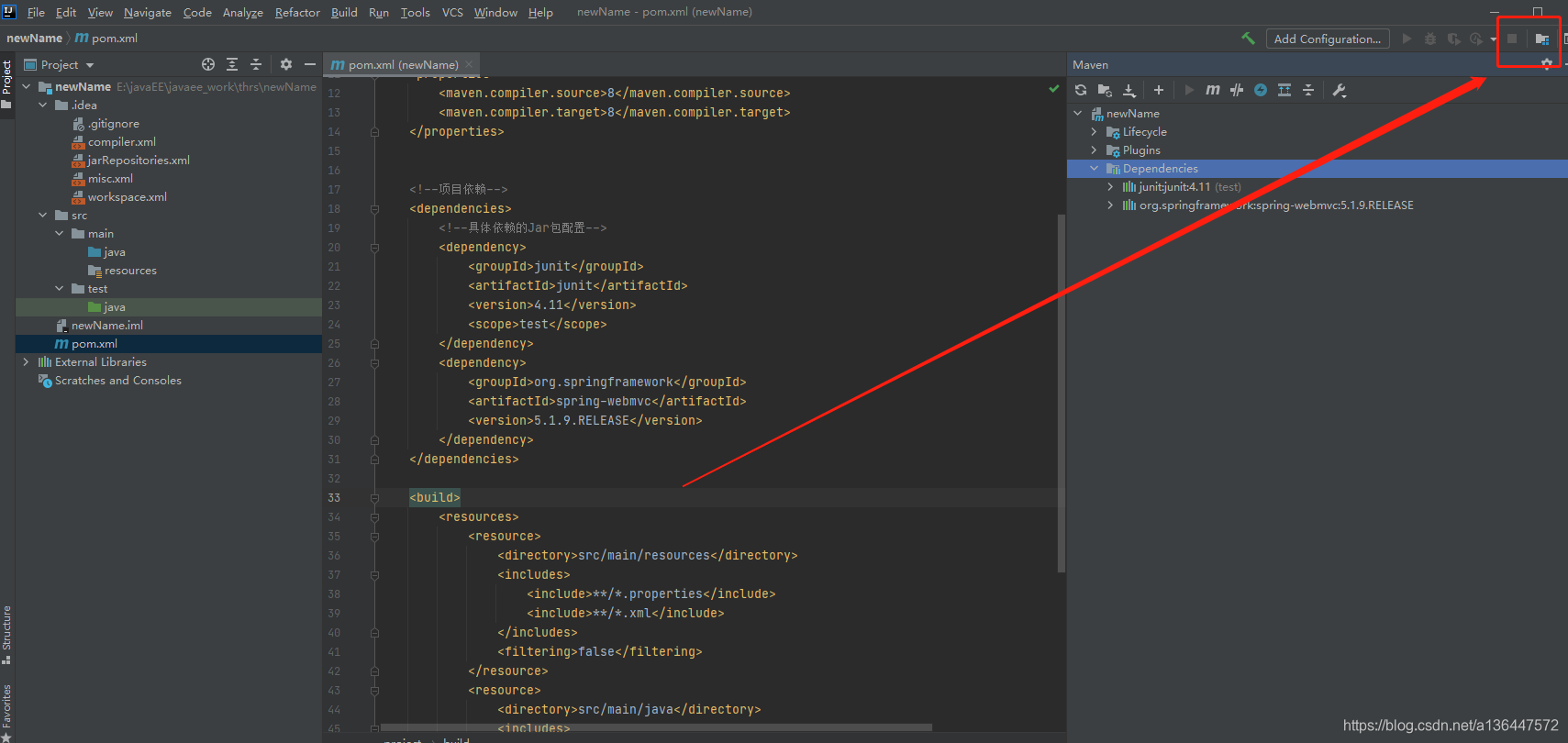Close the pom.xml (newName) editor tab
Screen dimensions: 1568x743
pyautogui.click(x=469, y=64)
